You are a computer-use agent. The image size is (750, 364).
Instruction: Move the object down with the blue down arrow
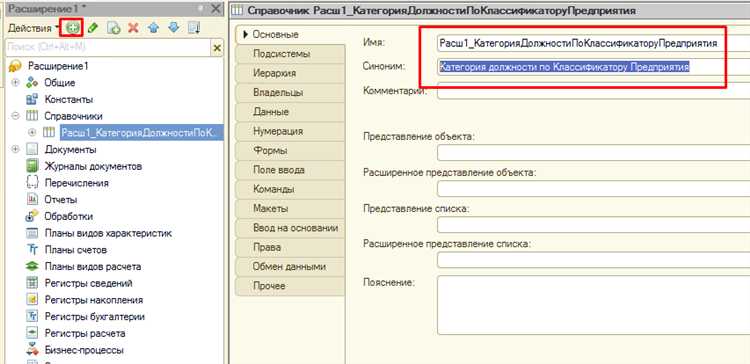coord(174,28)
